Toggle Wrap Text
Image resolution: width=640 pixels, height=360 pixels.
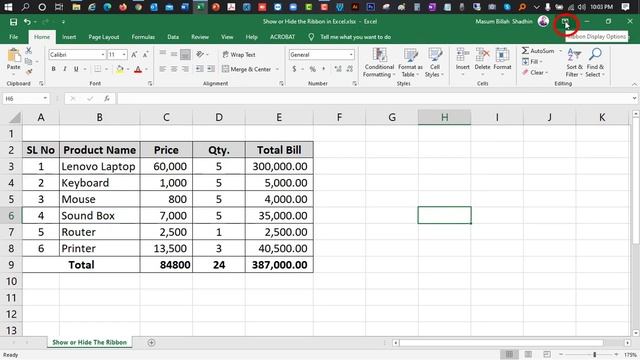(239, 54)
